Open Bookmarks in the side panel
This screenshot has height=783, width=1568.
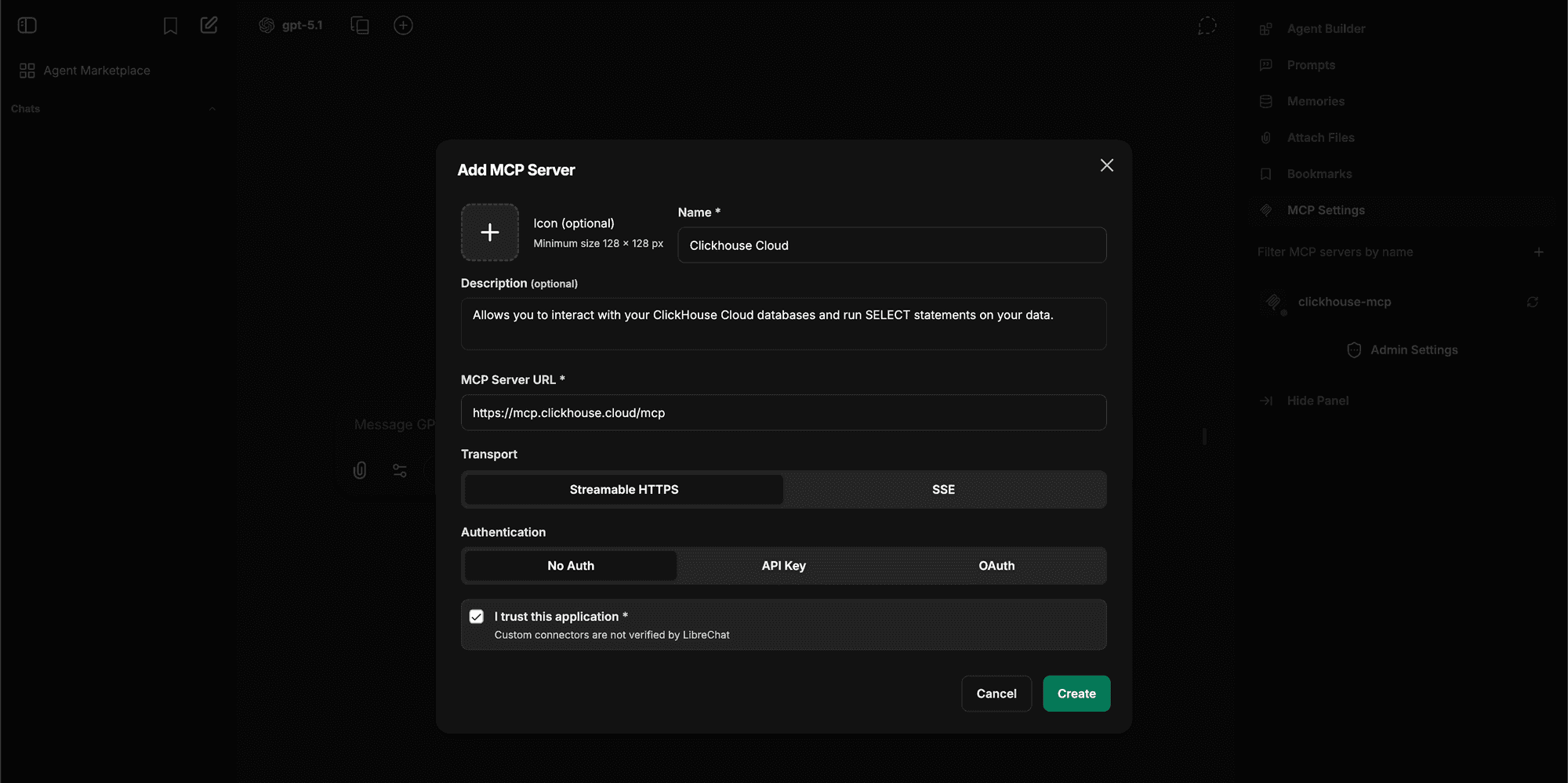1319,174
